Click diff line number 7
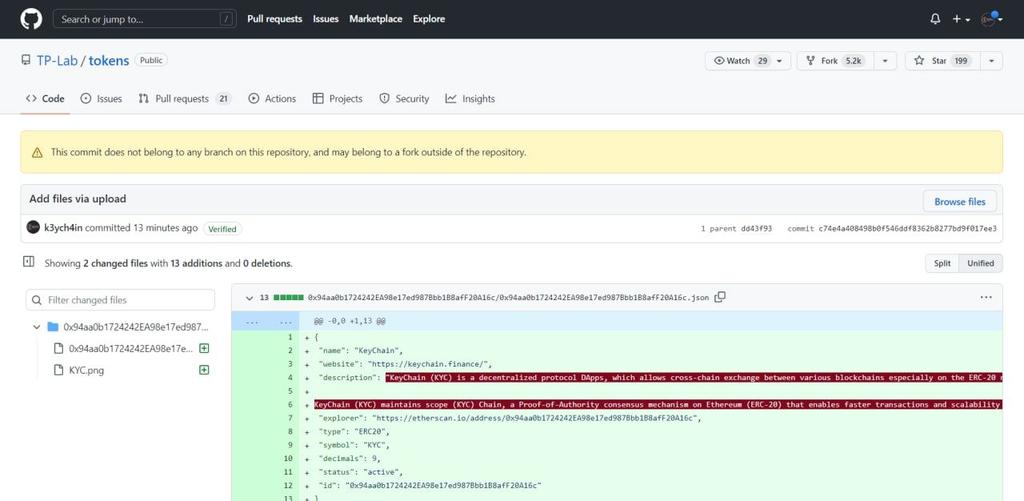 [290, 418]
